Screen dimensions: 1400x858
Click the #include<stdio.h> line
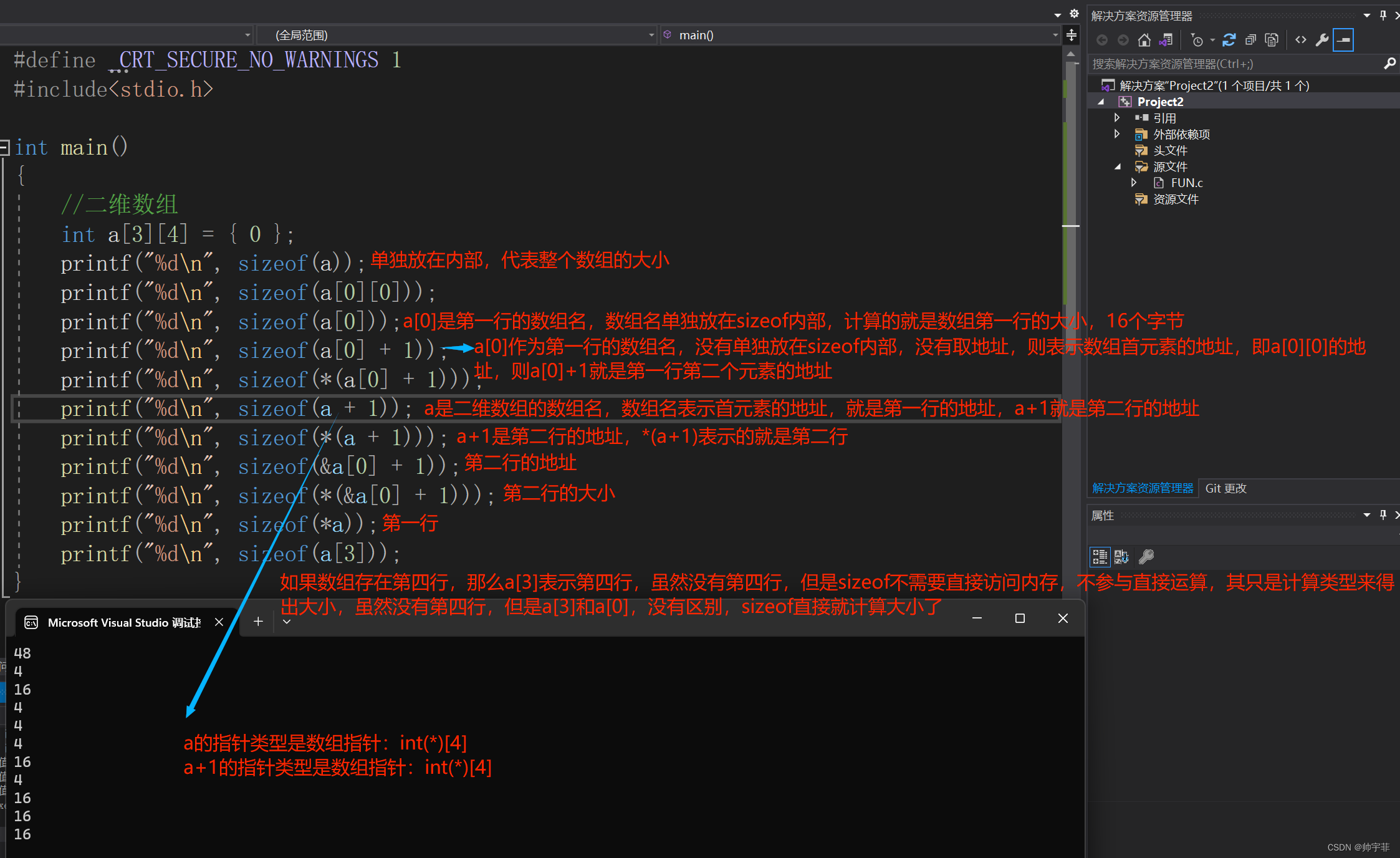tap(113, 89)
